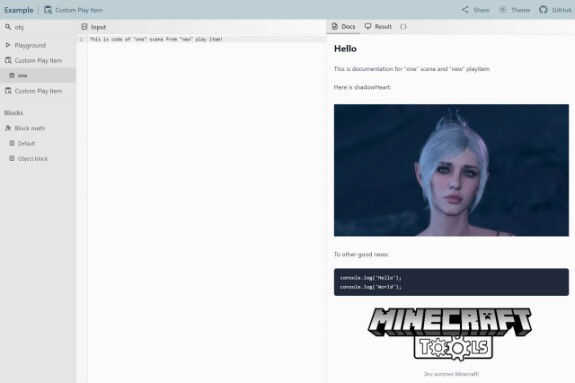Image resolution: width=575 pixels, height=383 pixels.
Task: Click the Example title link
Action: pyautogui.click(x=19, y=10)
